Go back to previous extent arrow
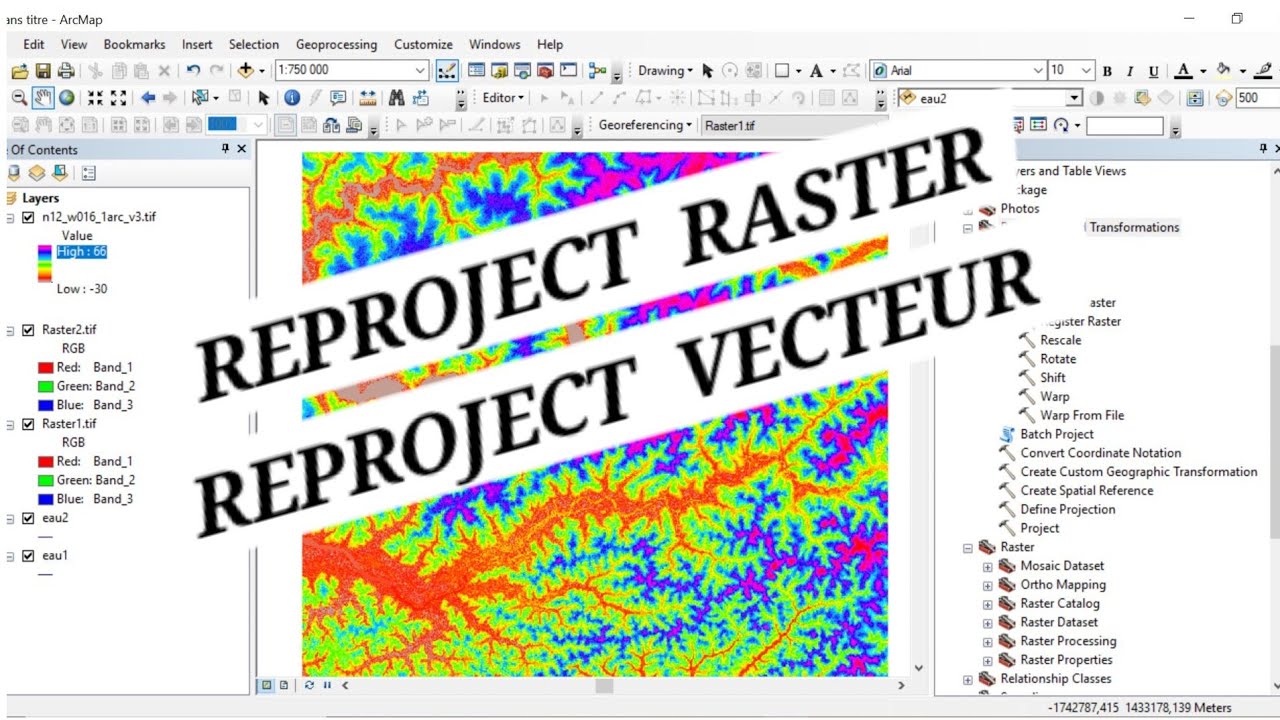This screenshot has height=720, width=1280. pos(148,98)
